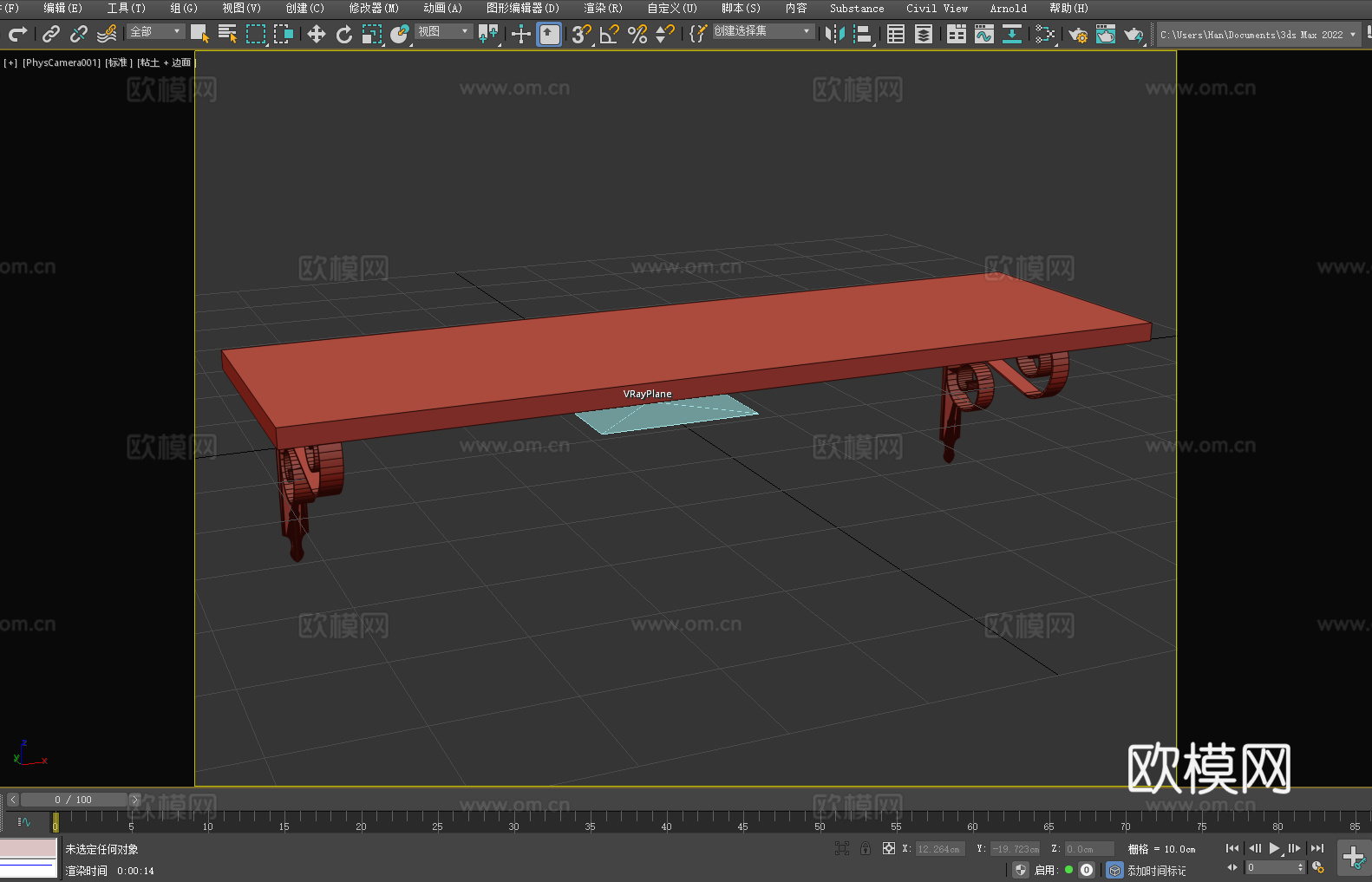Click the Mirror tool icon
This screenshot has width=1372, height=882.
coord(835,34)
